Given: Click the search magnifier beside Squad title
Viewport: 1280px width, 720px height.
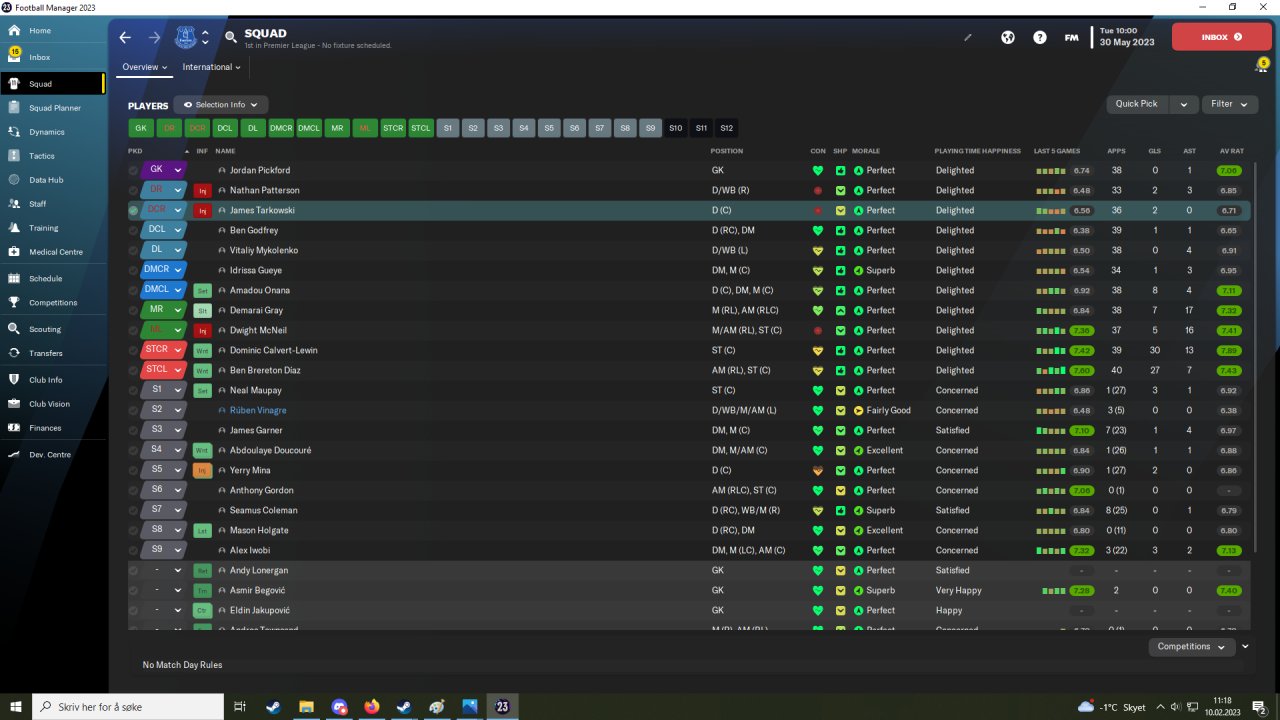Looking at the screenshot, I should coord(231,38).
